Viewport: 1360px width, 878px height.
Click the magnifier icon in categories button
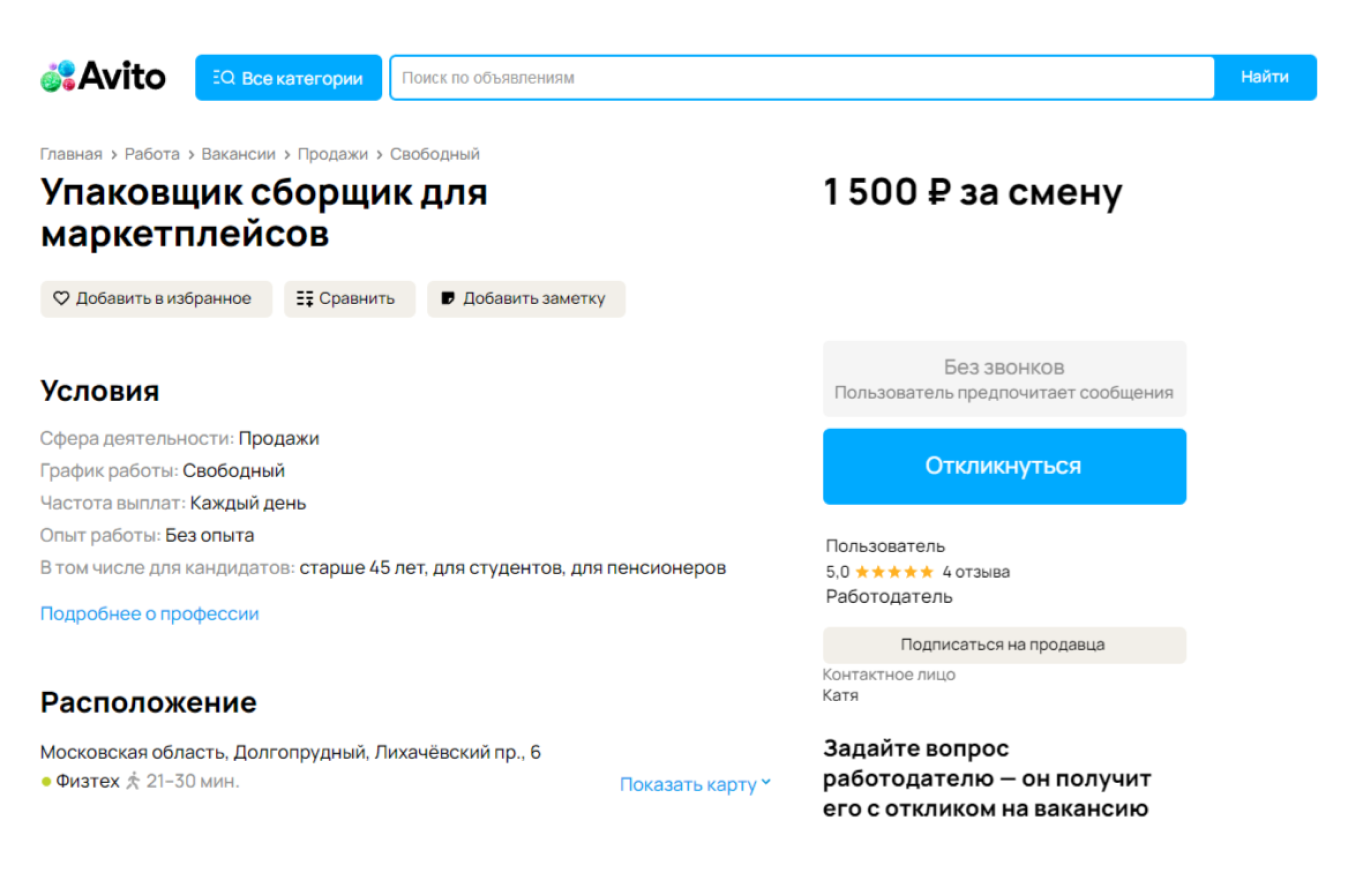222,77
